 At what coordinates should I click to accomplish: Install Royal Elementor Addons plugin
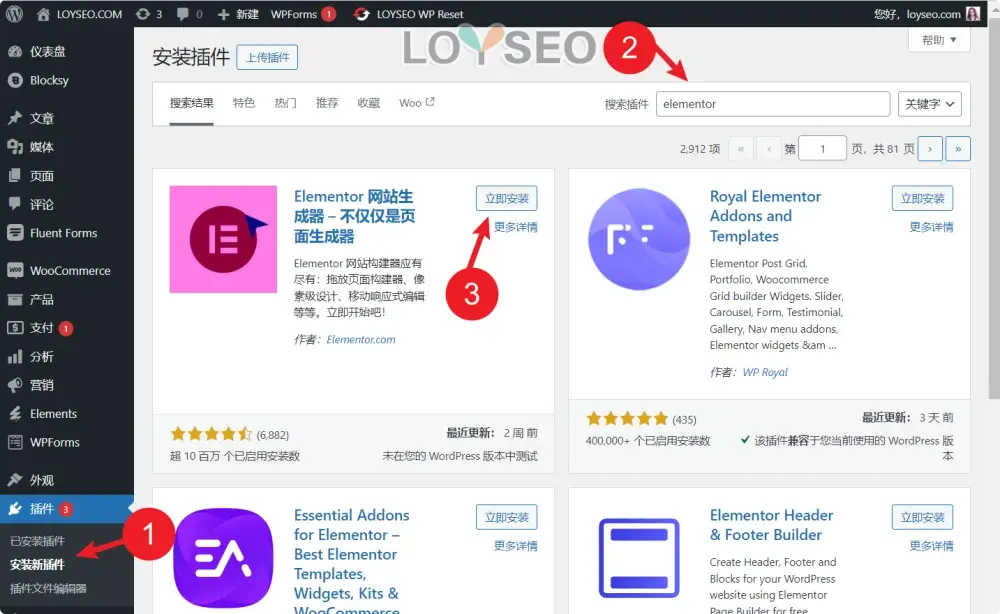pyautogui.click(x=922, y=198)
